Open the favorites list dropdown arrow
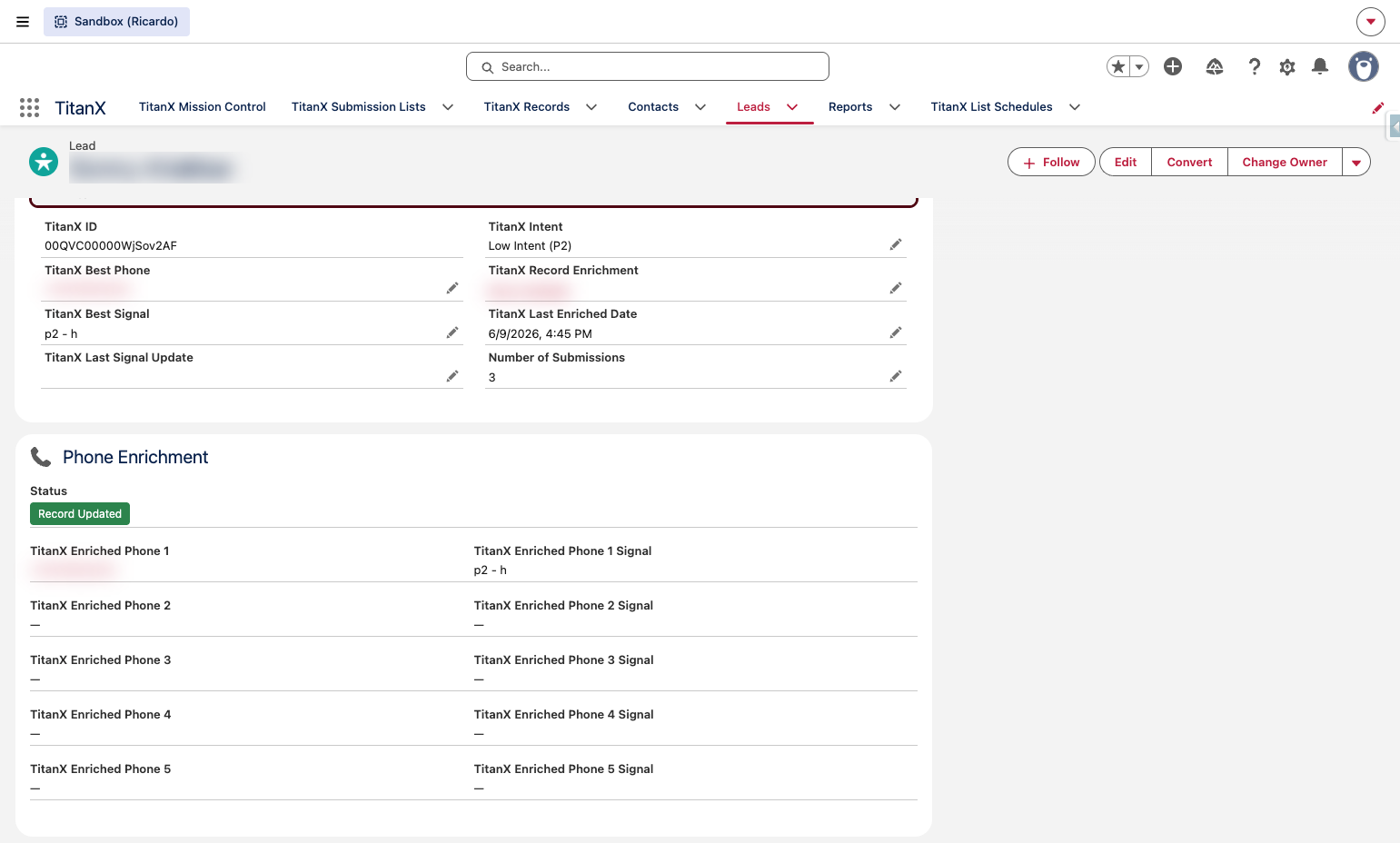The height and width of the screenshot is (843, 1400). [1139, 66]
